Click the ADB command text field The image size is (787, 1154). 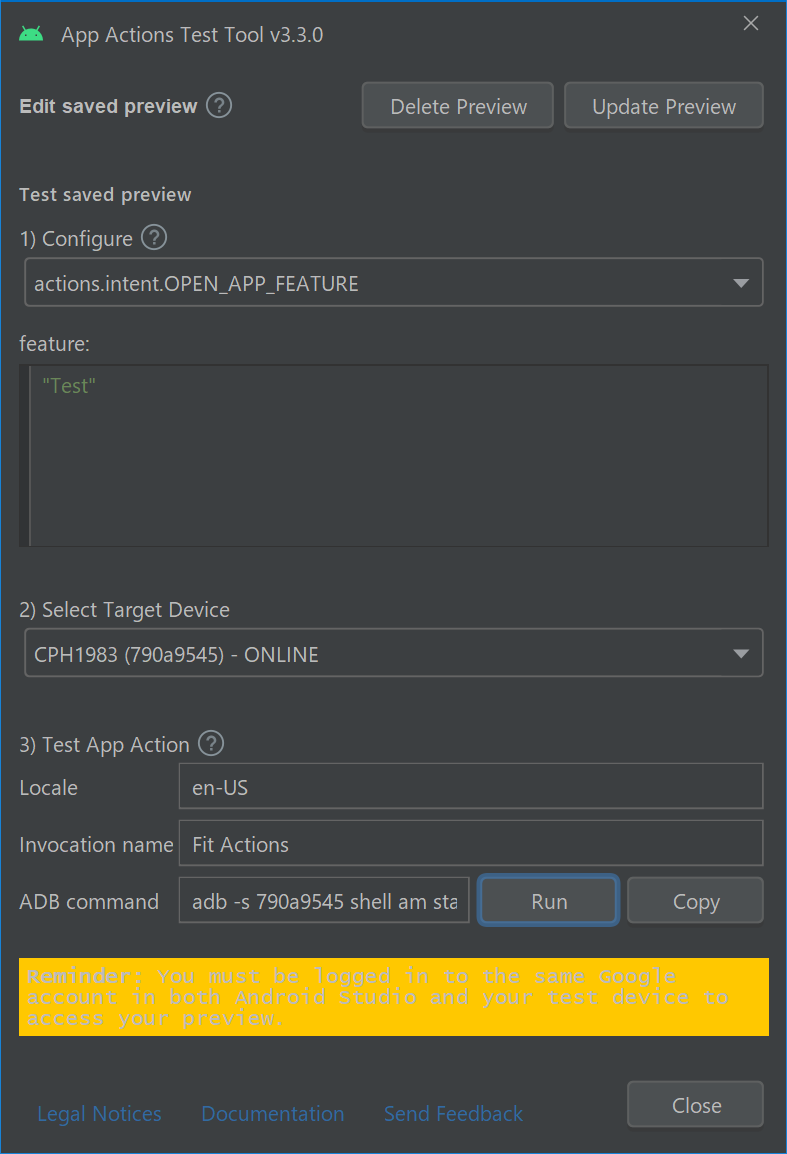[x=324, y=900]
